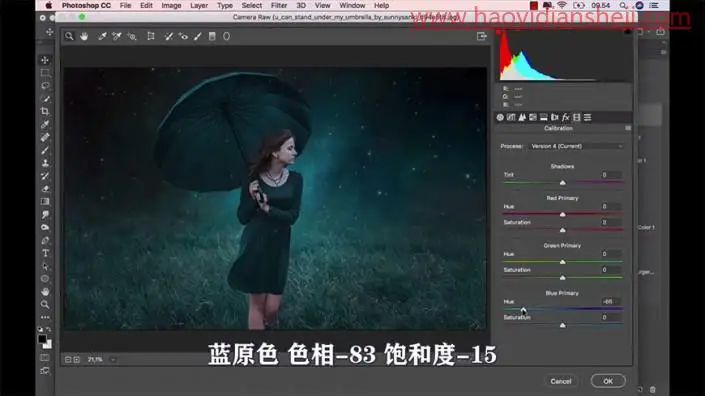Click the Shadows Tint slider handle
This screenshot has width=705, height=396.
tap(562, 182)
